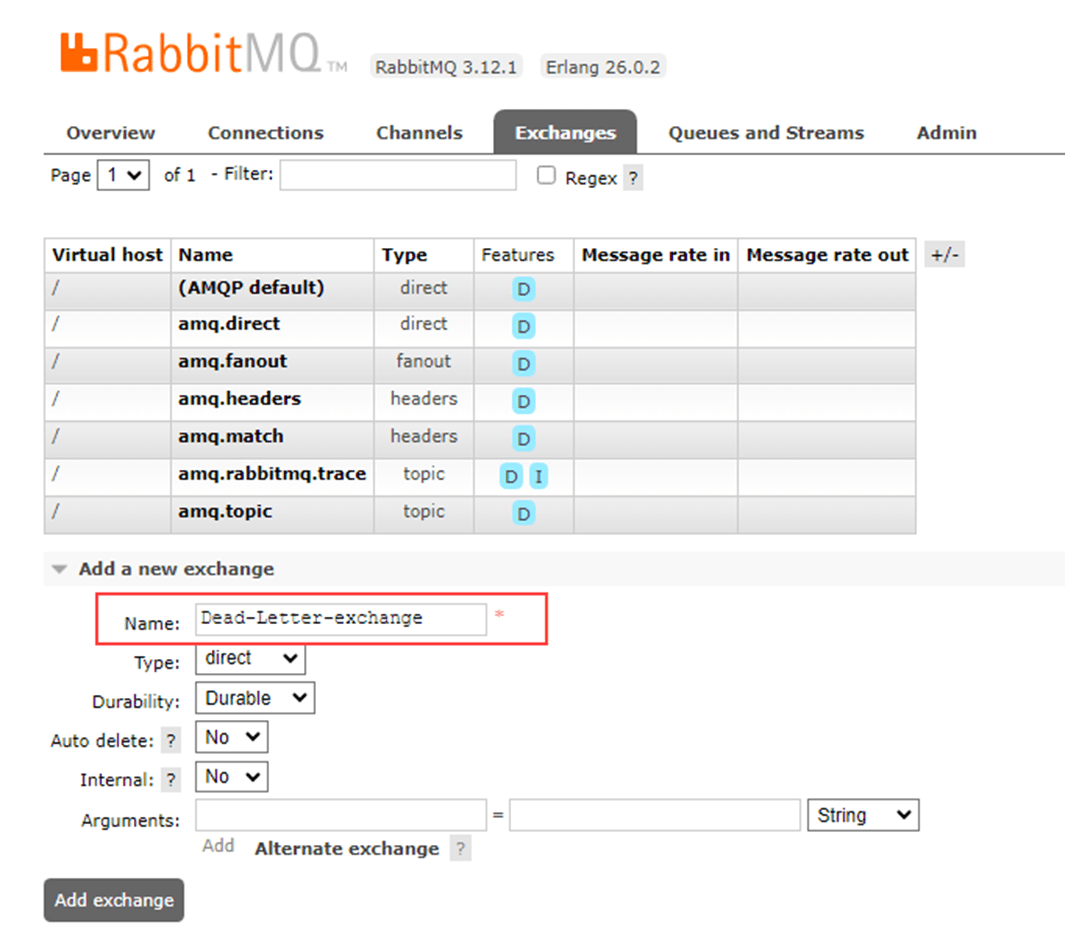This screenshot has height=933, width=1065.
Task: Click the Arguments value input field
Action: [x=655, y=815]
